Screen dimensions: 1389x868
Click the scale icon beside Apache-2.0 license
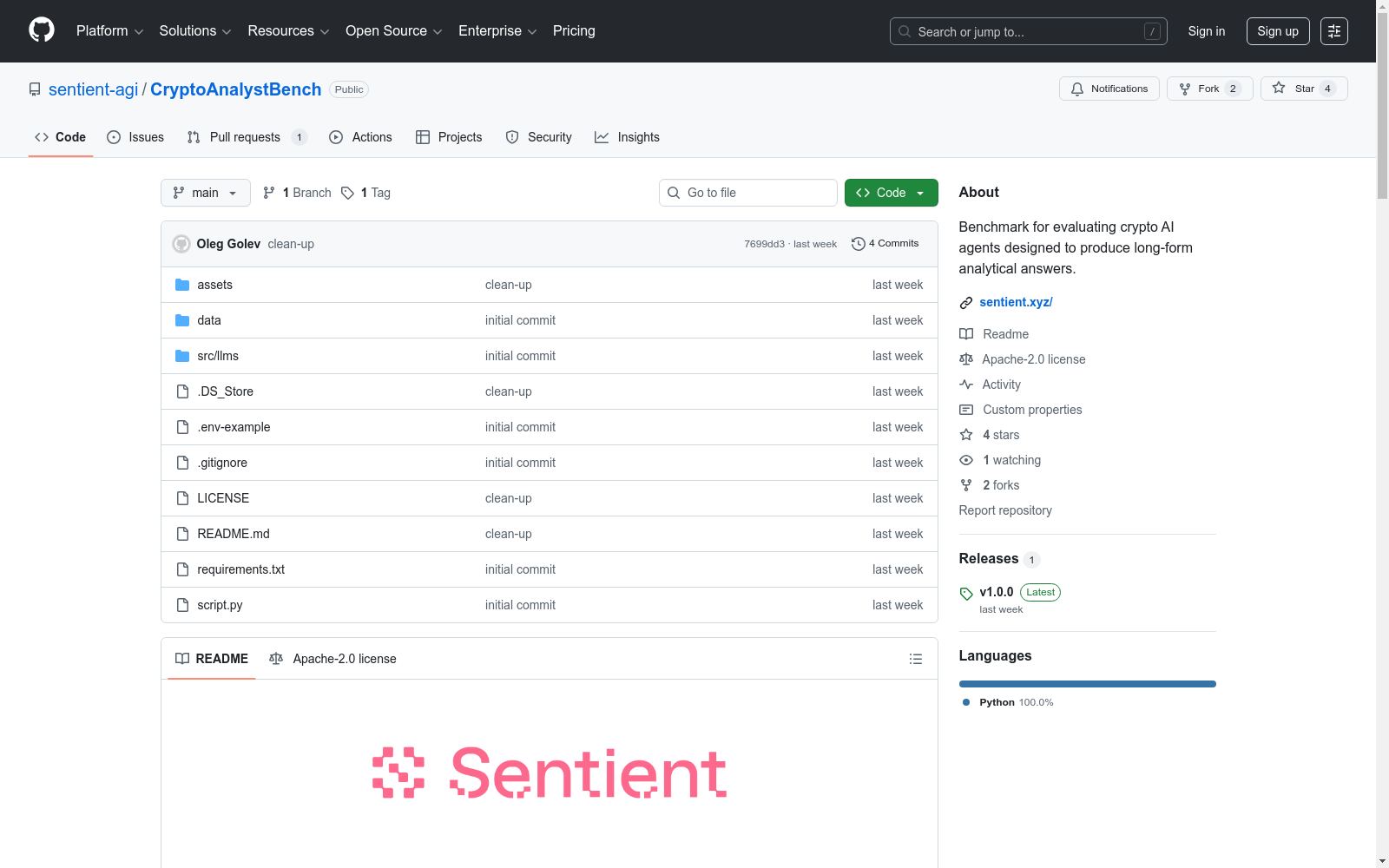(x=966, y=359)
